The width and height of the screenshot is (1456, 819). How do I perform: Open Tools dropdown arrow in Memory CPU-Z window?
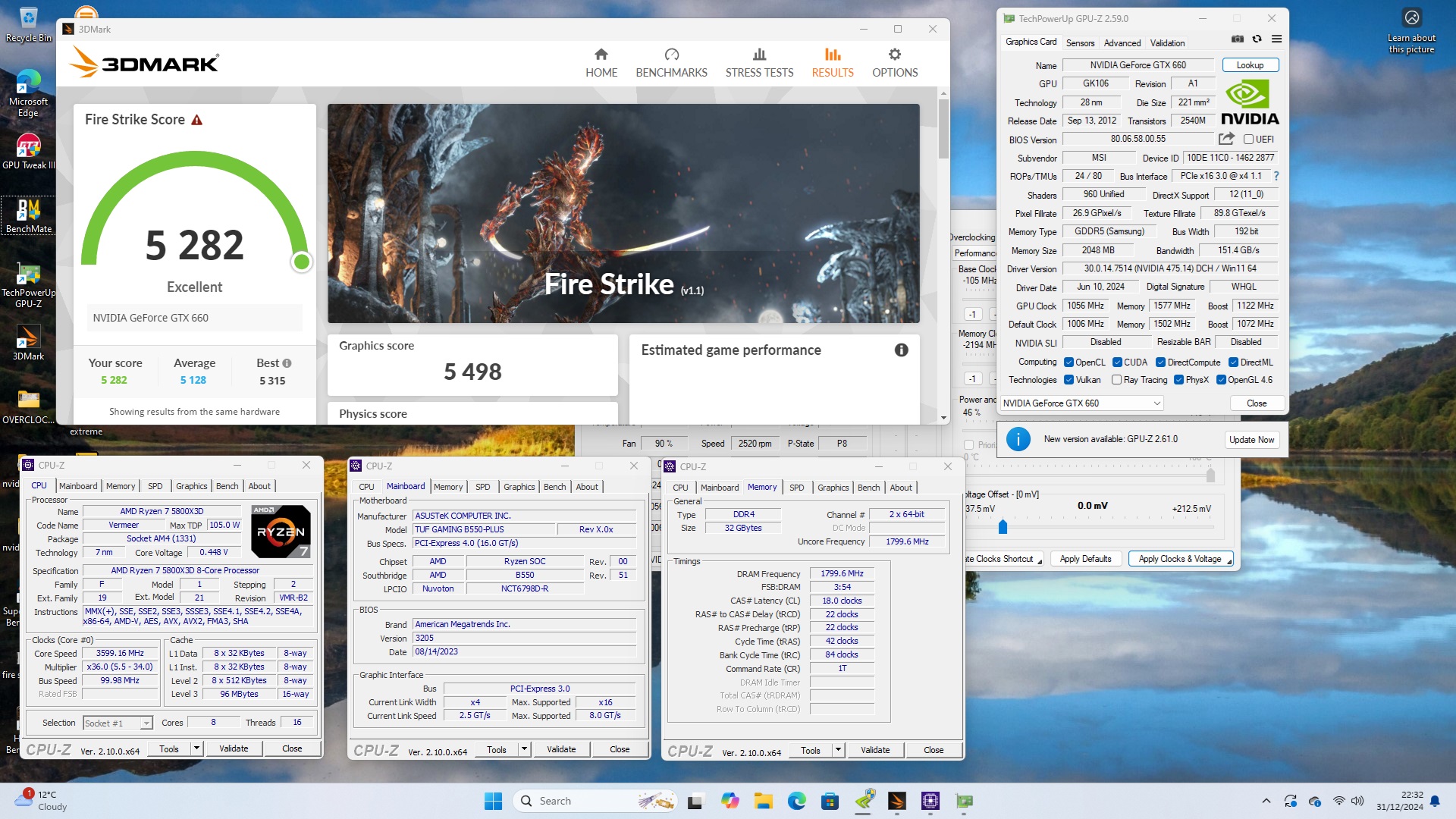pos(838,750)
